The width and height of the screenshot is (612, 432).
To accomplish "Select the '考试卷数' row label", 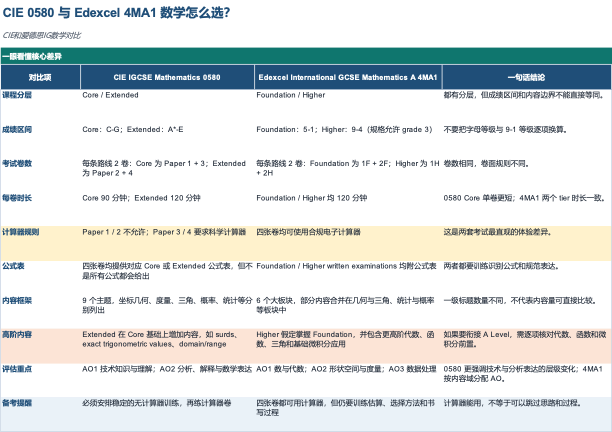I will pyautogui.click(x=17, y=164).
